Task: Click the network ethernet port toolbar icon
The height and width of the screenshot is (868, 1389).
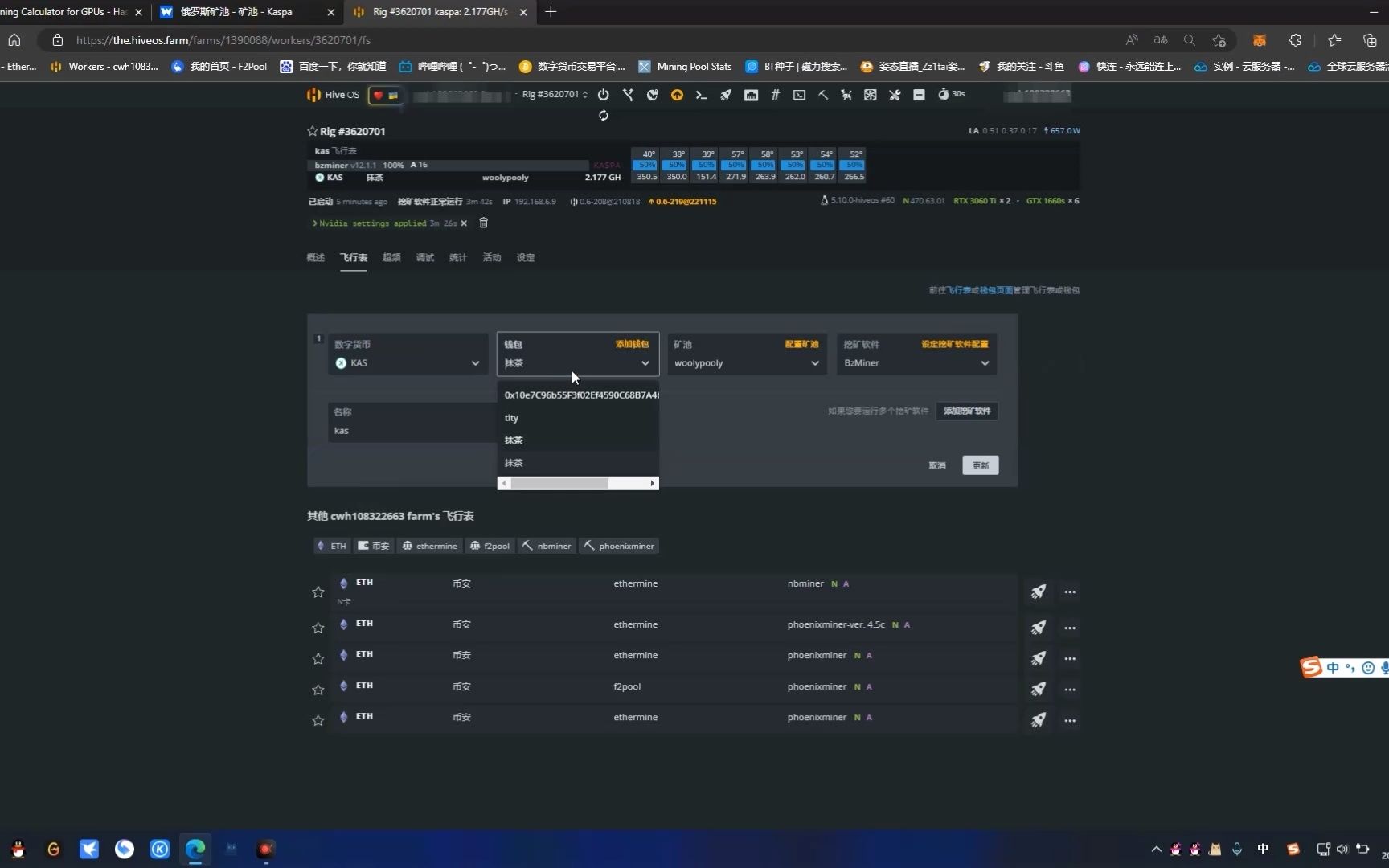Action: coord(751,95)
